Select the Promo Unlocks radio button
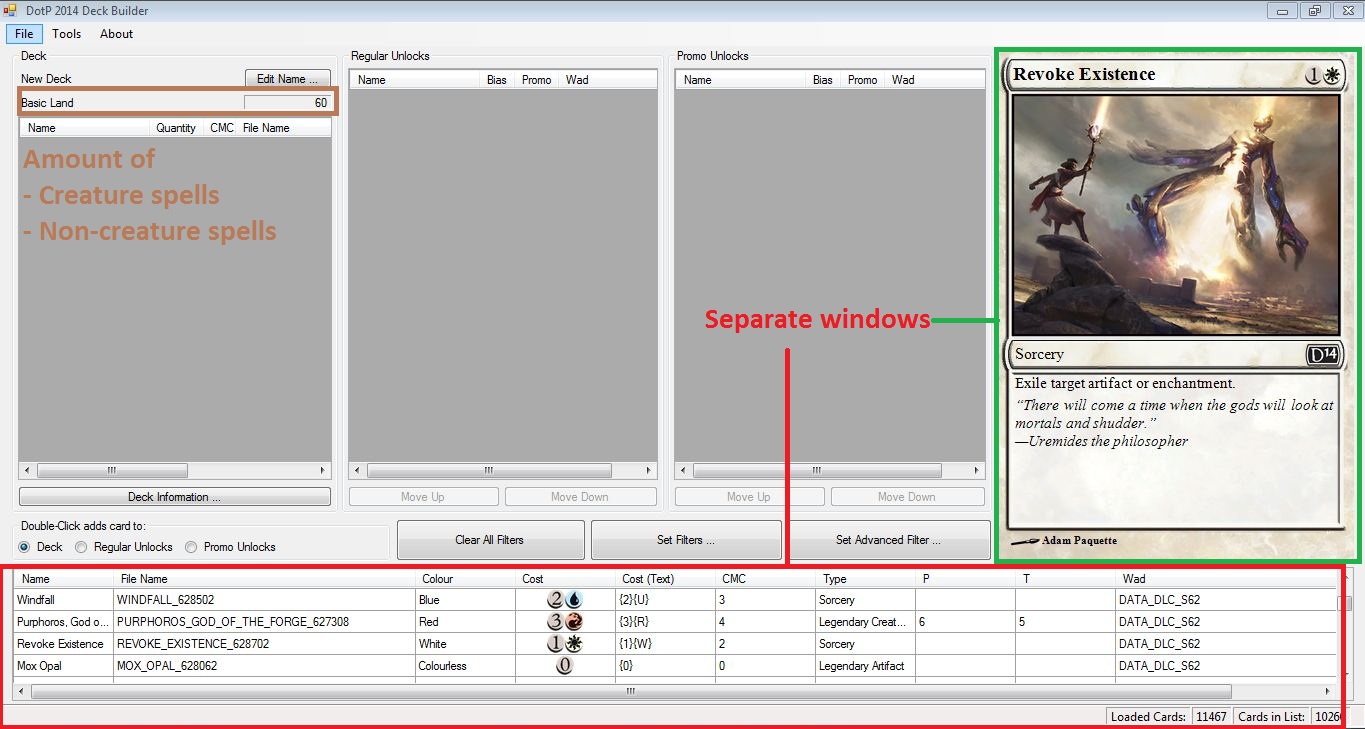The image size is (1365, 729). [191, 547]
